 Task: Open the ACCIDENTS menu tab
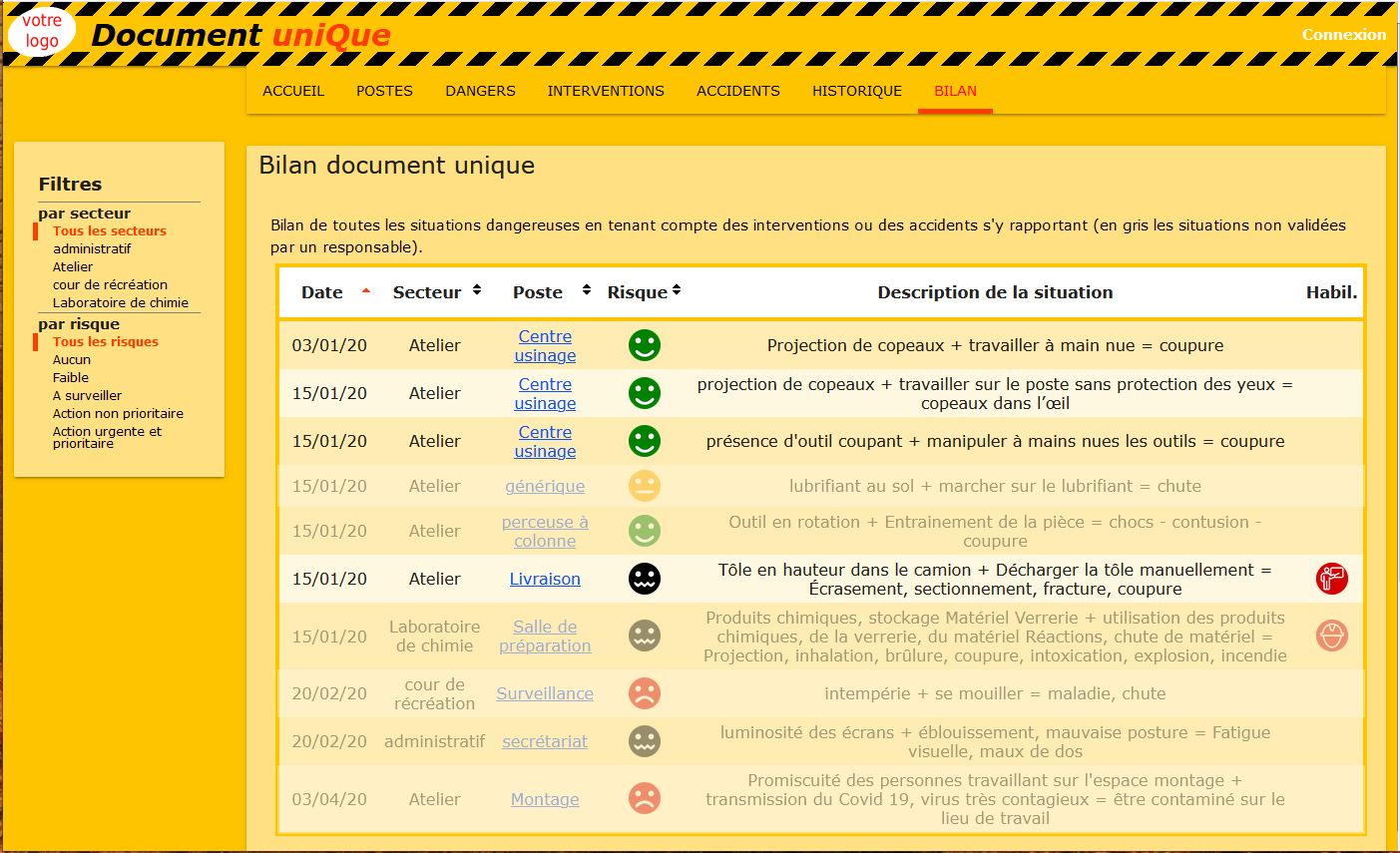click(x=737, y=91)
